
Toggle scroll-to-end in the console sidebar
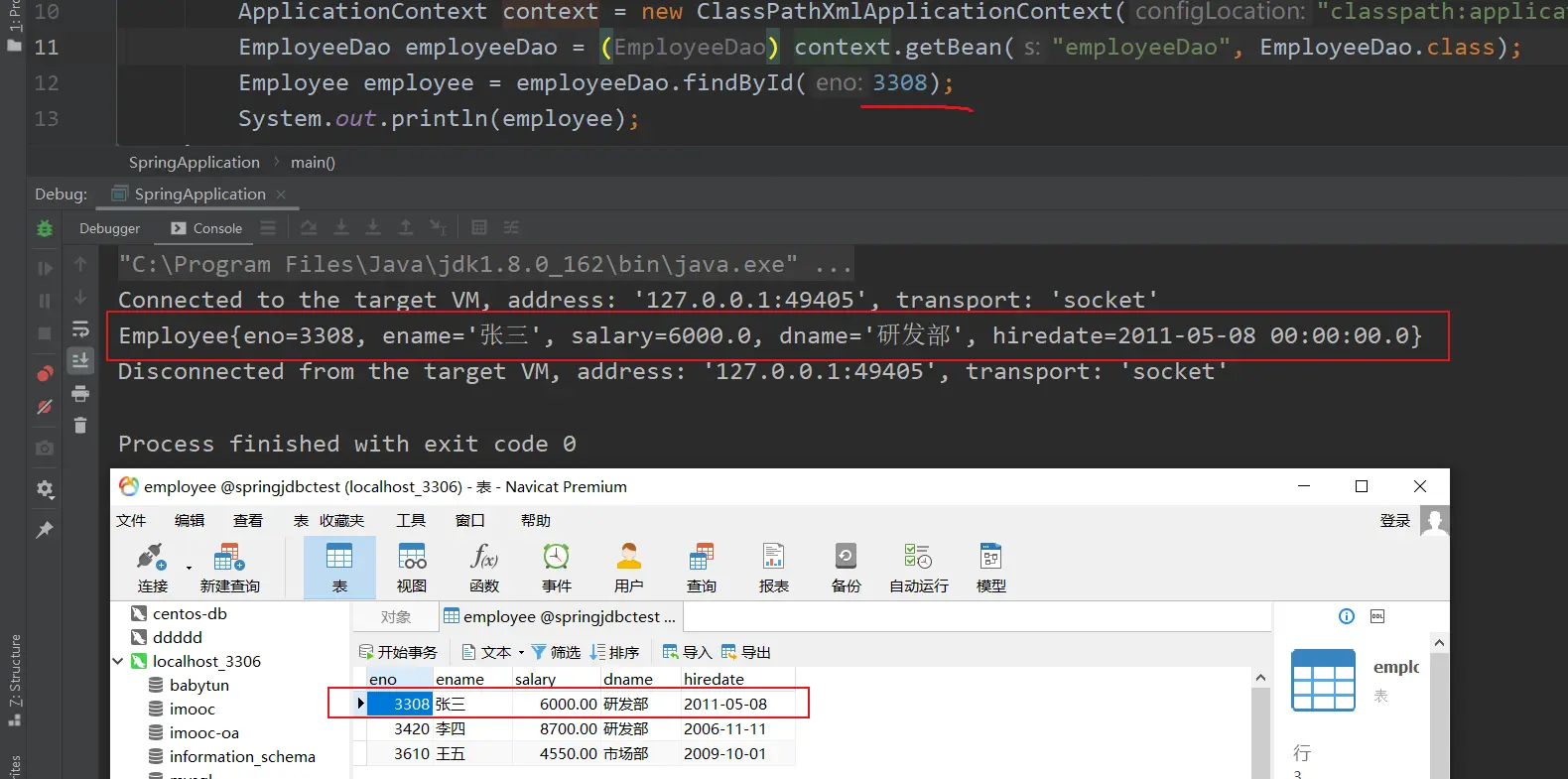pyautogui.click(x=80, y=360)
